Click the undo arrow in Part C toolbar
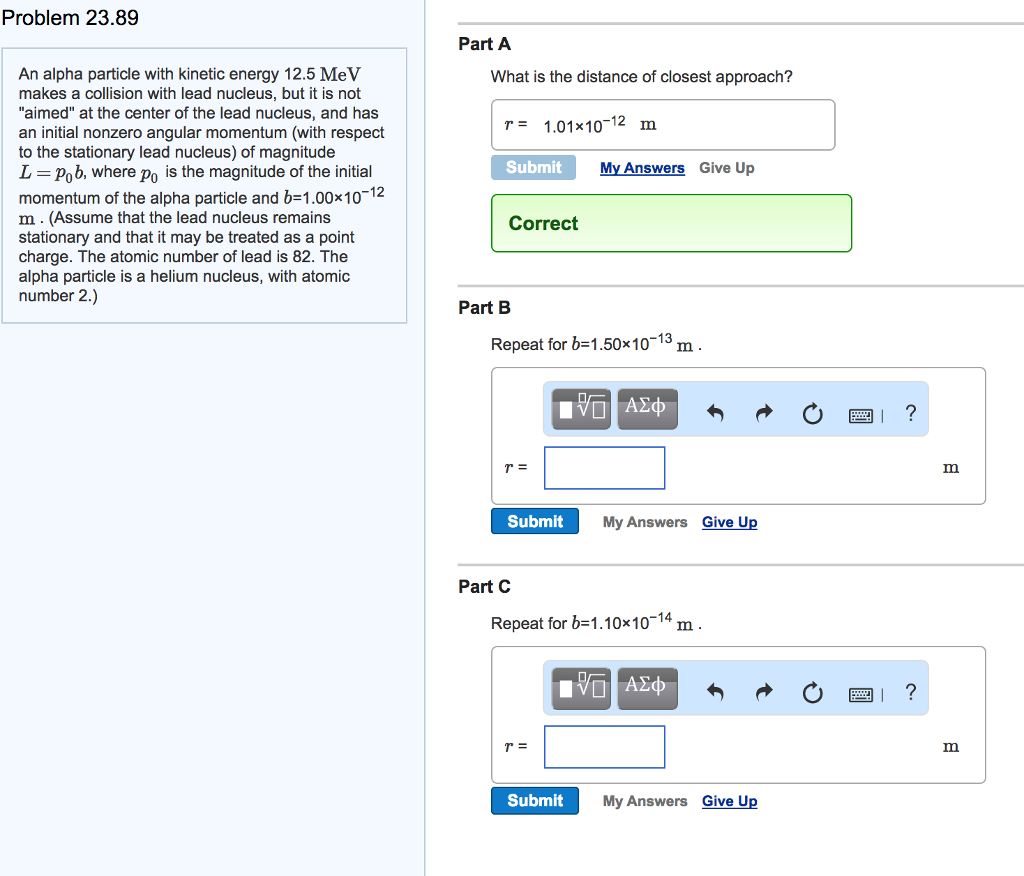This screenshot has height=876, width=1024. tap(715, 692)
